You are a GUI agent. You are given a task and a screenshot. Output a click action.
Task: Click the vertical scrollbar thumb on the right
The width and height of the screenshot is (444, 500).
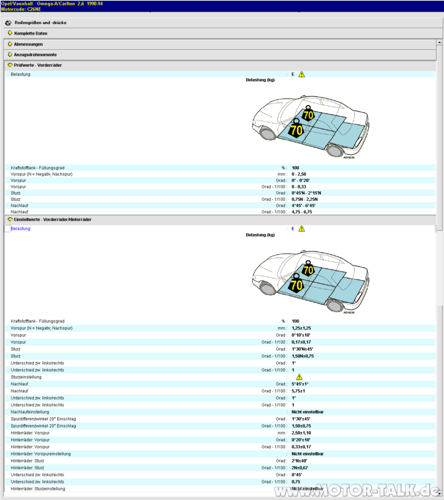coord(440,138)
